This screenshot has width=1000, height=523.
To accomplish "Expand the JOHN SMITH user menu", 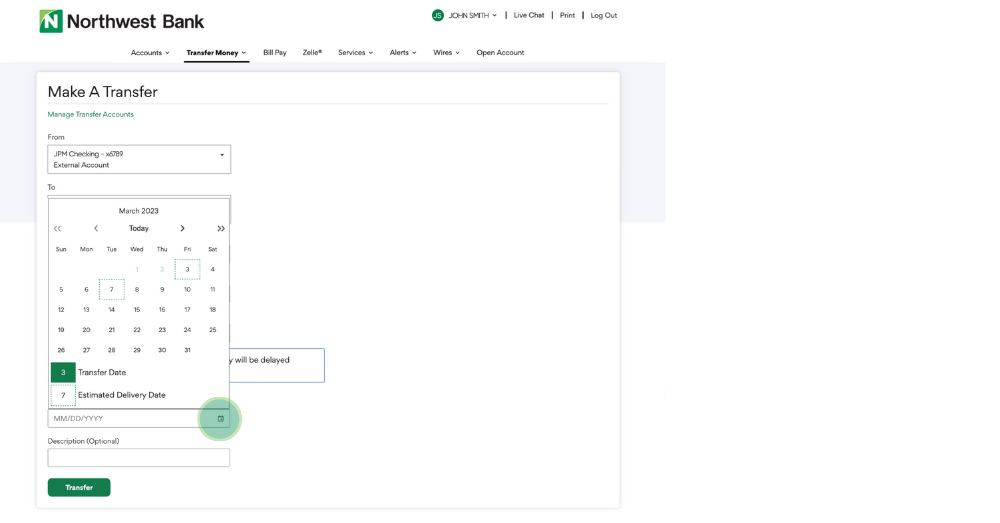I will point(472,15).
